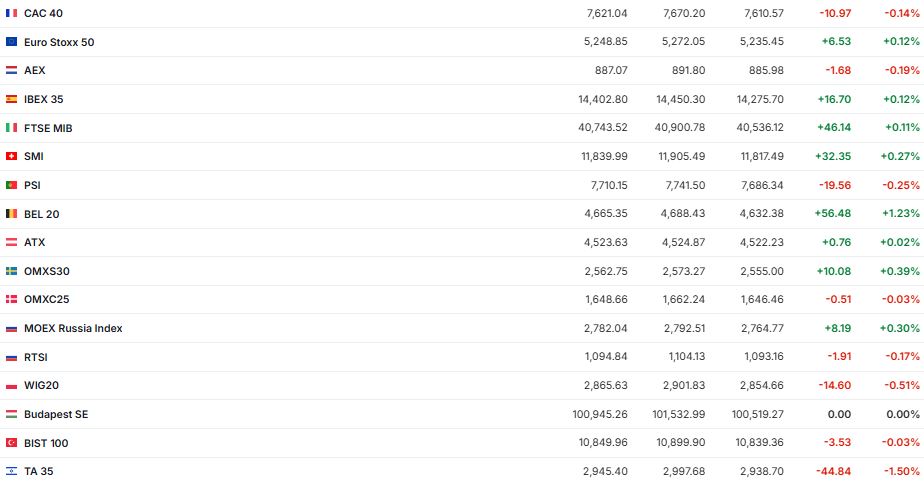Viewport: 924px width, 484px height.
Task: Click the EU flag icon beside Euro Stoxx 50
Action: 11,42
